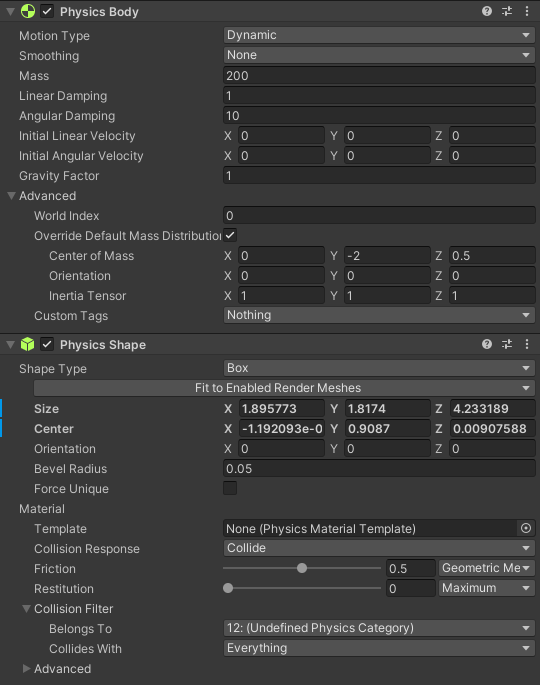540x685 pixels.
Task: Click the Physics Shape Orientation X field
Action: point(281,449)
